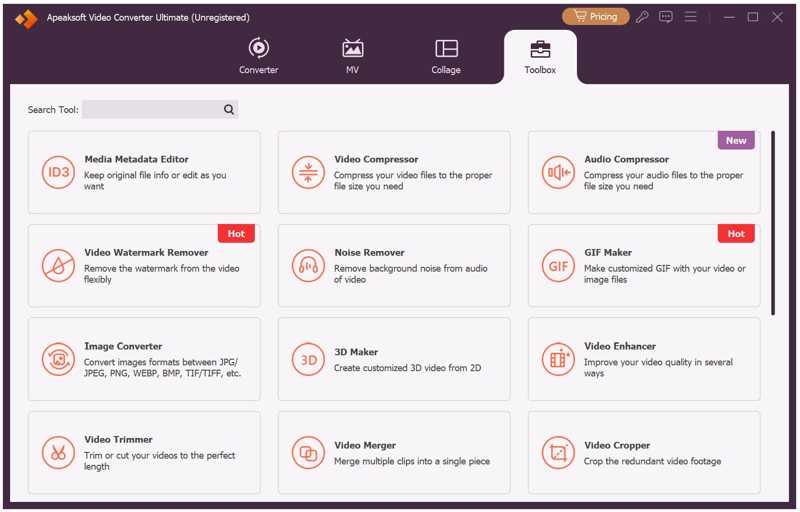
Task: Click "Convert images formats between JPG/" text
Action: click(x=161, y=362)
